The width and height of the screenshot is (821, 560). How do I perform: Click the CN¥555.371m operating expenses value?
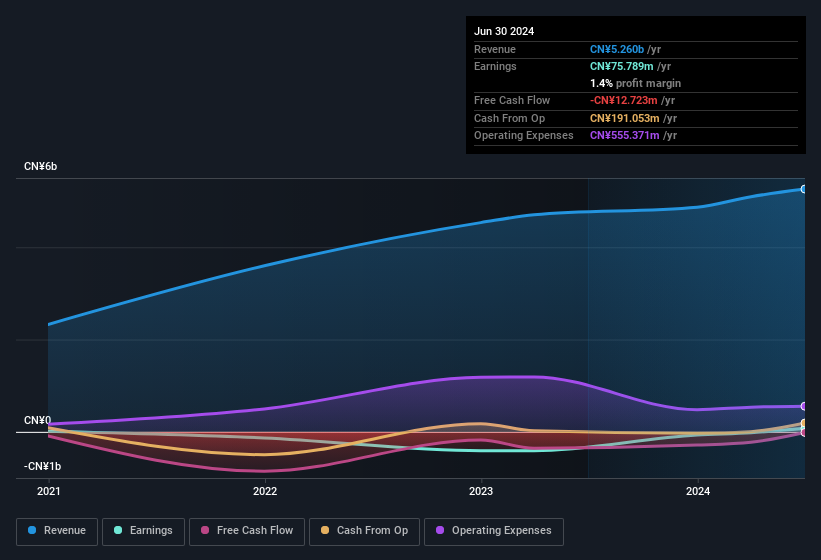click(x=625, y=135)
